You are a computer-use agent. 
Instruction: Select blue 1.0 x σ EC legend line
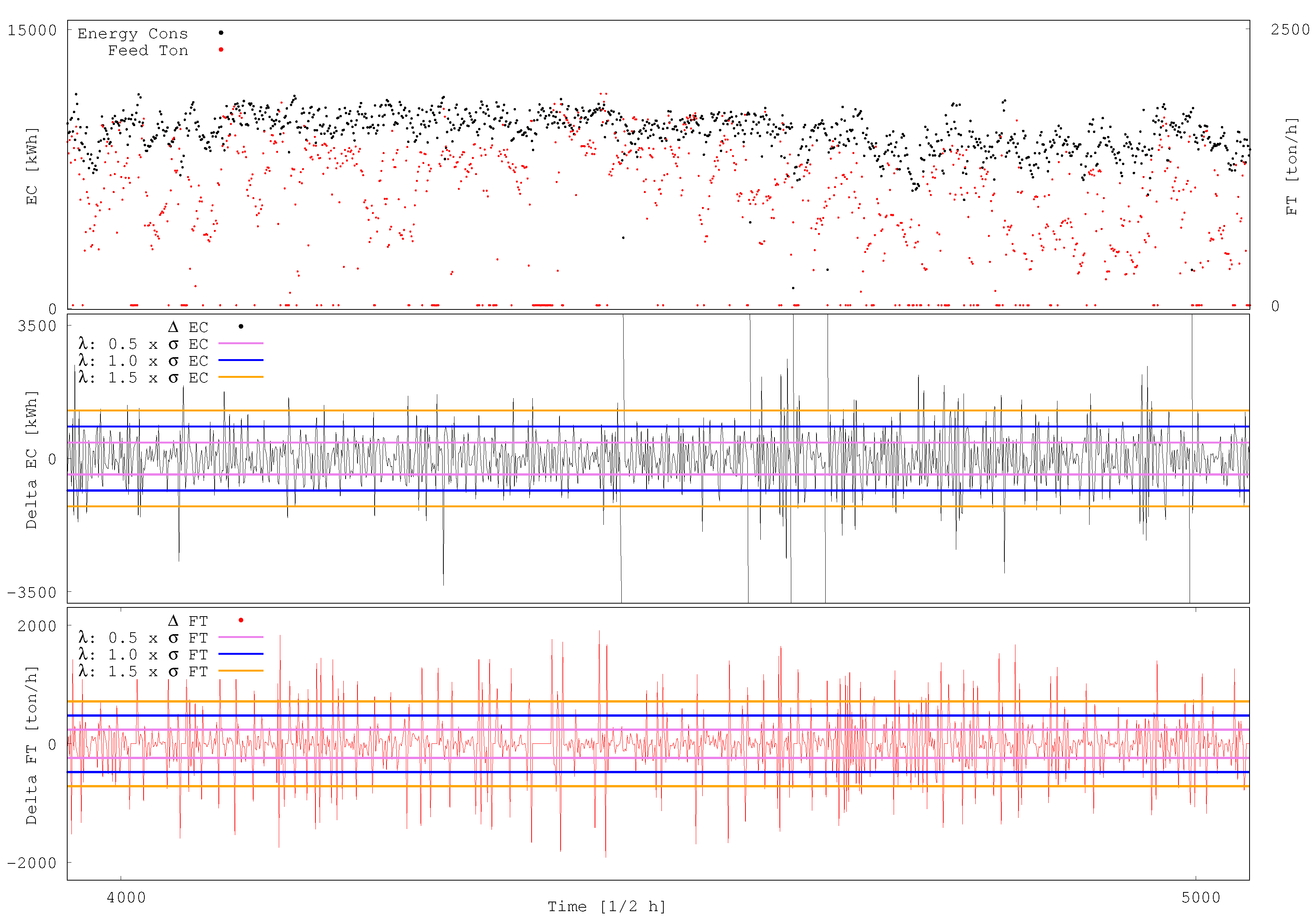pyautogui.click(x=241, y=360)
